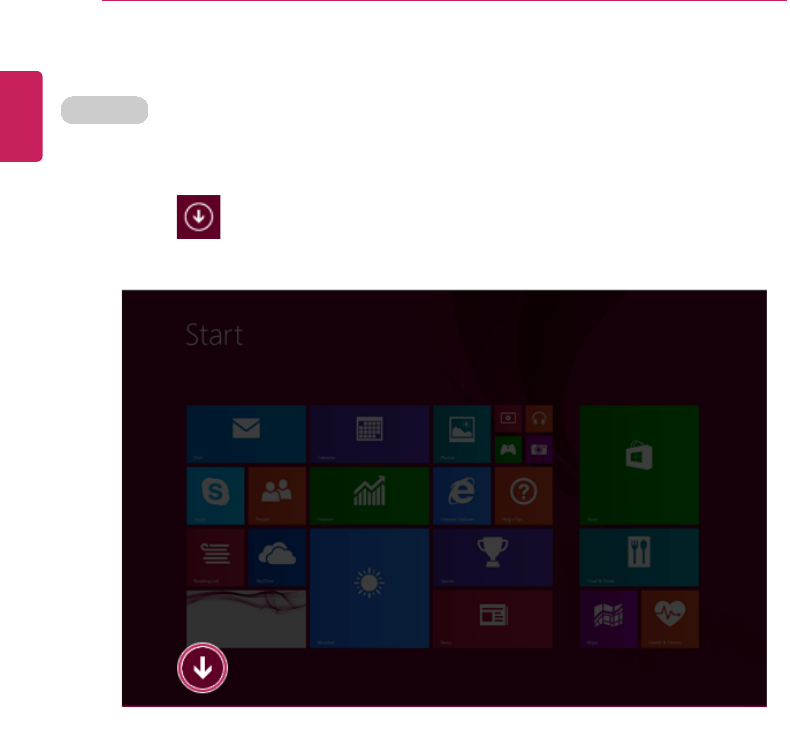This screenshot has height=729, width=790.
Task: Open the Finance chart tile
Action: [369, 496]
